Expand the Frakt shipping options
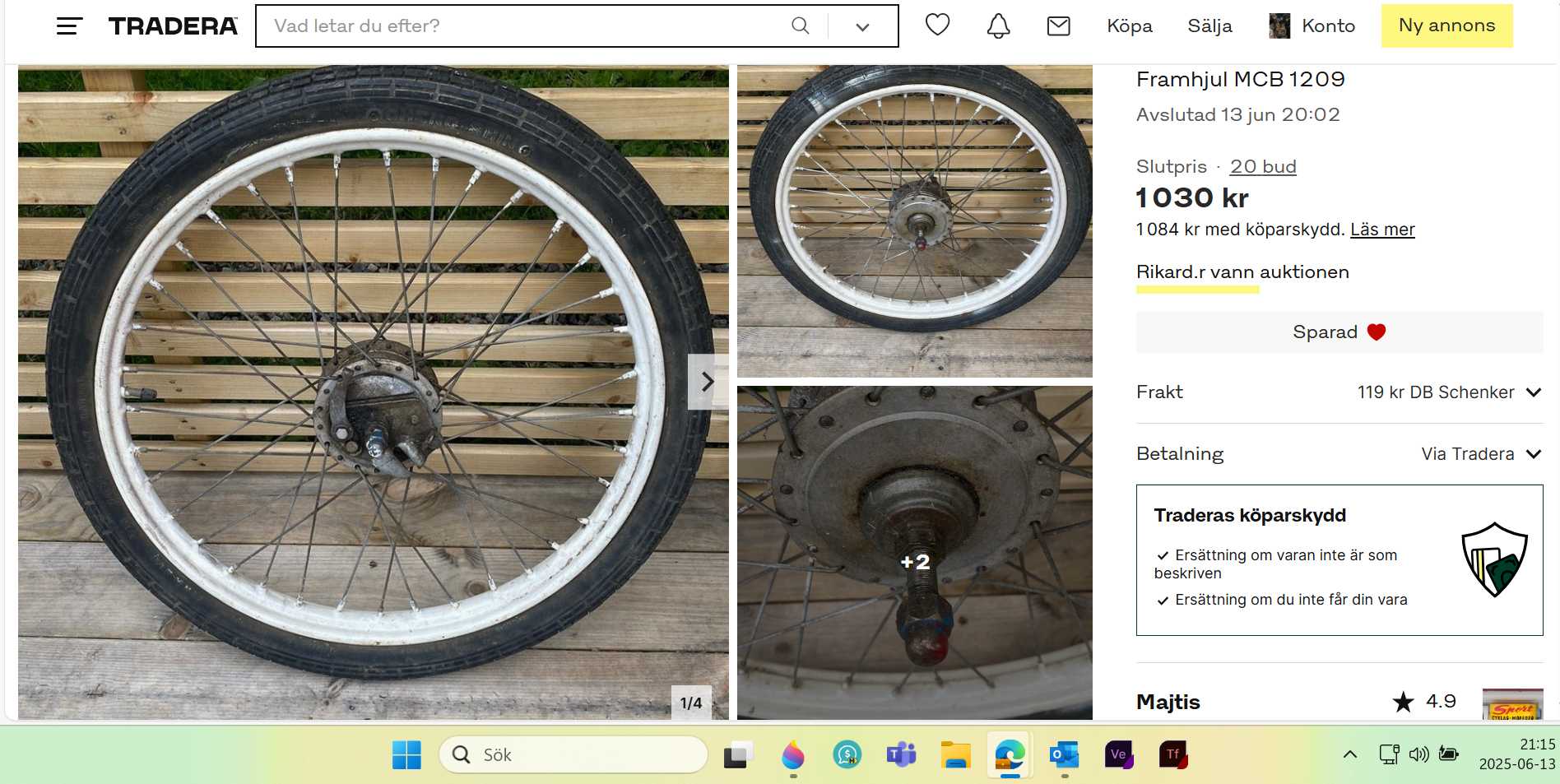Image resolution: width=1560 pixels, height=784 pixels. pos(1533,392)
